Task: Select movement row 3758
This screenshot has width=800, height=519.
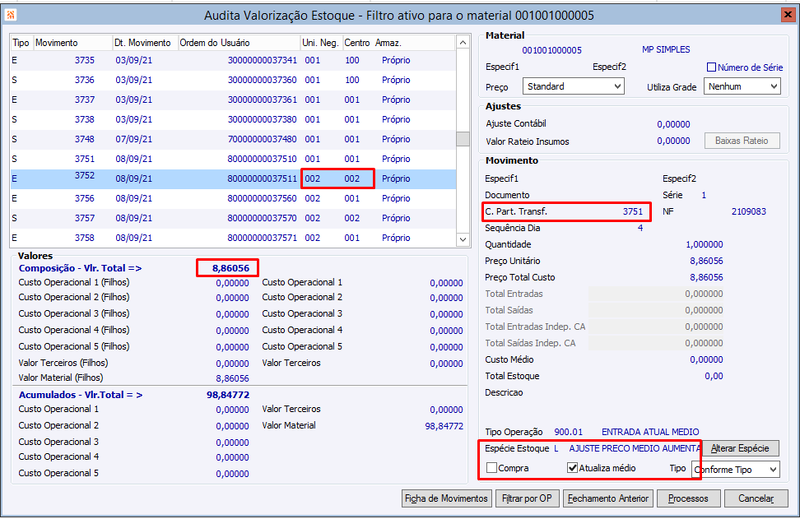Action: [233, 238]
